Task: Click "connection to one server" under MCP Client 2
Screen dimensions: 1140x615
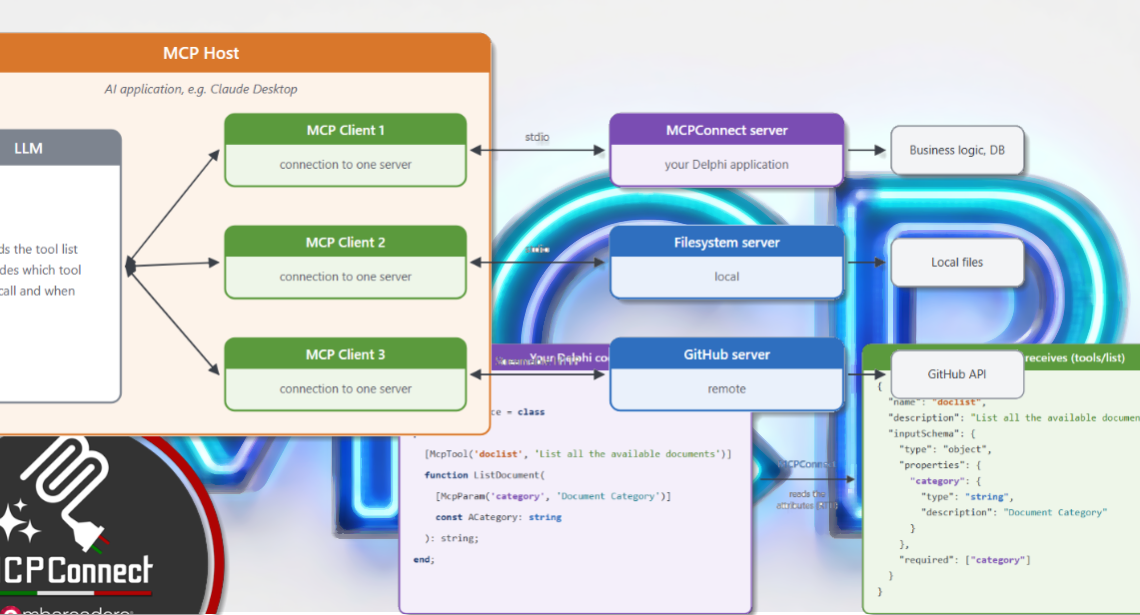Action: [345, 277]
